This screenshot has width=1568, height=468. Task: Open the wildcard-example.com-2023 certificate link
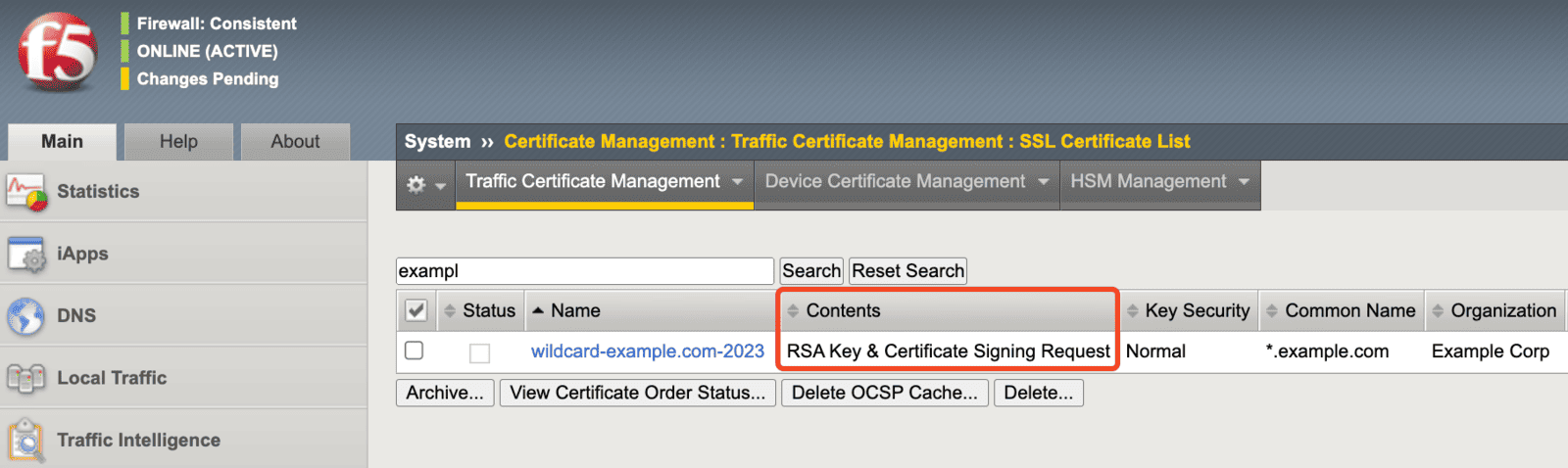648,351
